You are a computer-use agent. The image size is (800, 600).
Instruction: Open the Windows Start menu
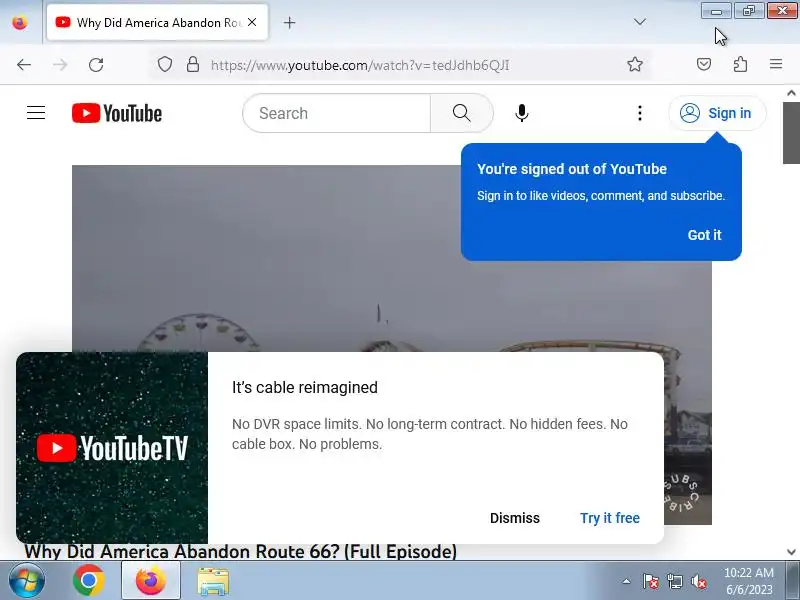pos(26,581)
